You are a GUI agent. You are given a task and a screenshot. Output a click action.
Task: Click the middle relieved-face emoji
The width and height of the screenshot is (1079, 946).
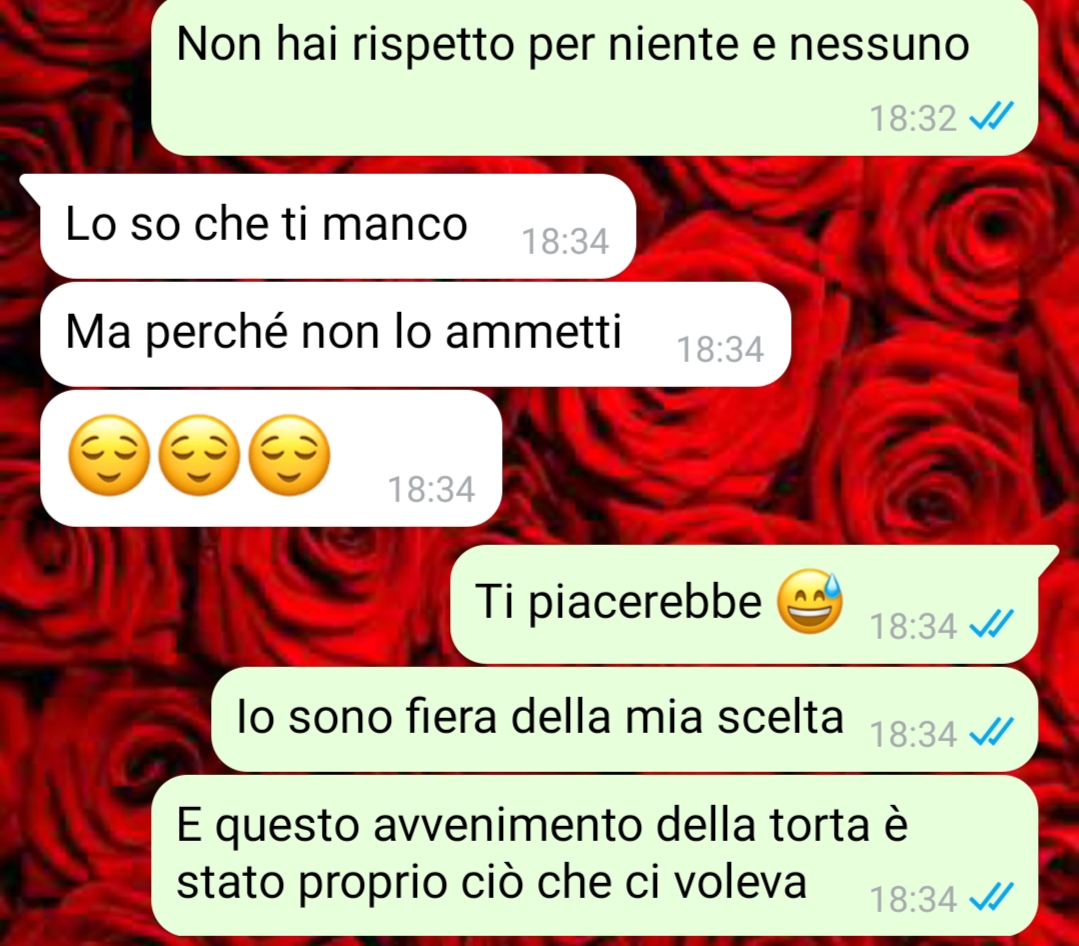(x=200, y=455)
